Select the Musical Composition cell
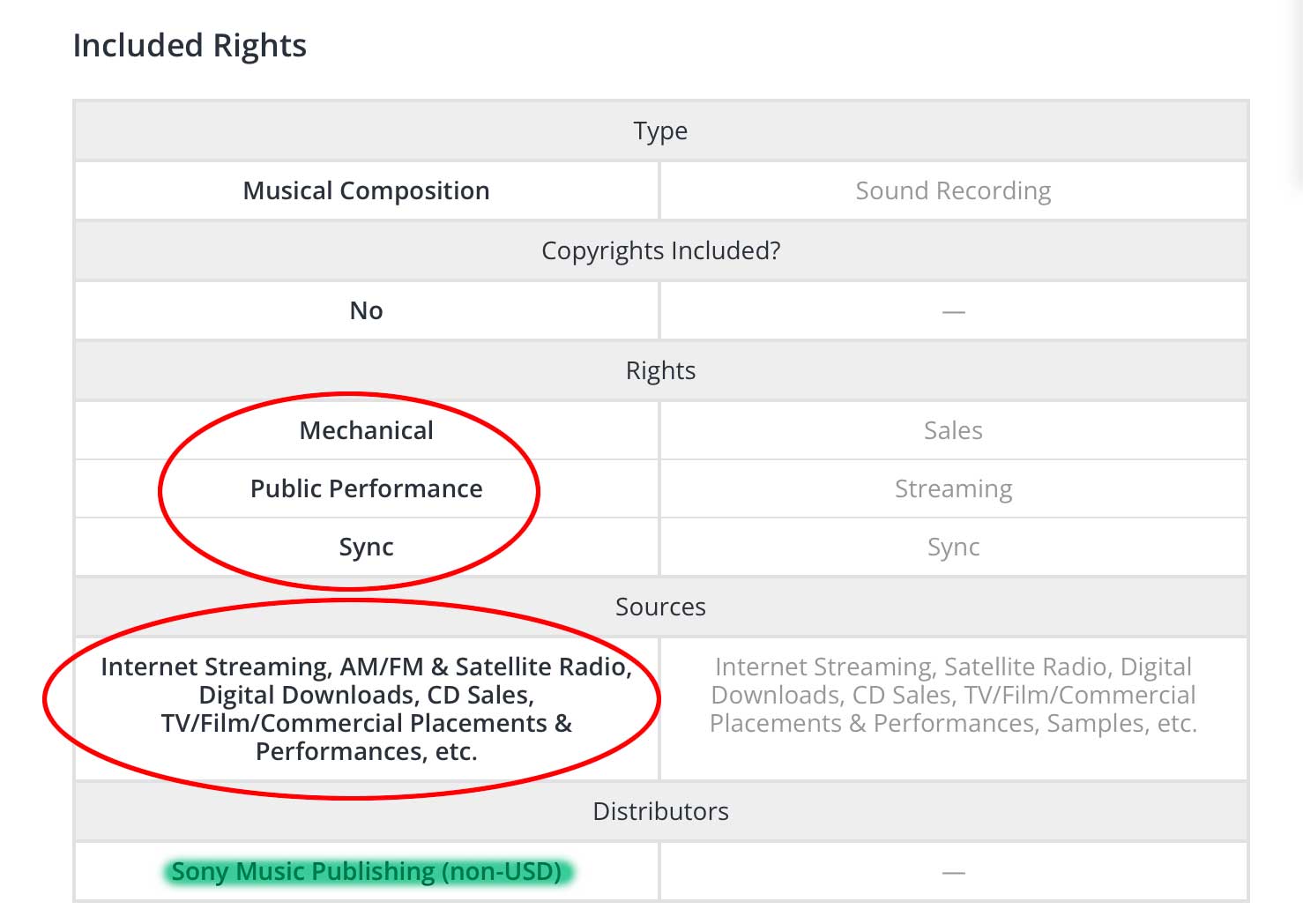Viewport: 1303px width, 924px height. [366, 190]
